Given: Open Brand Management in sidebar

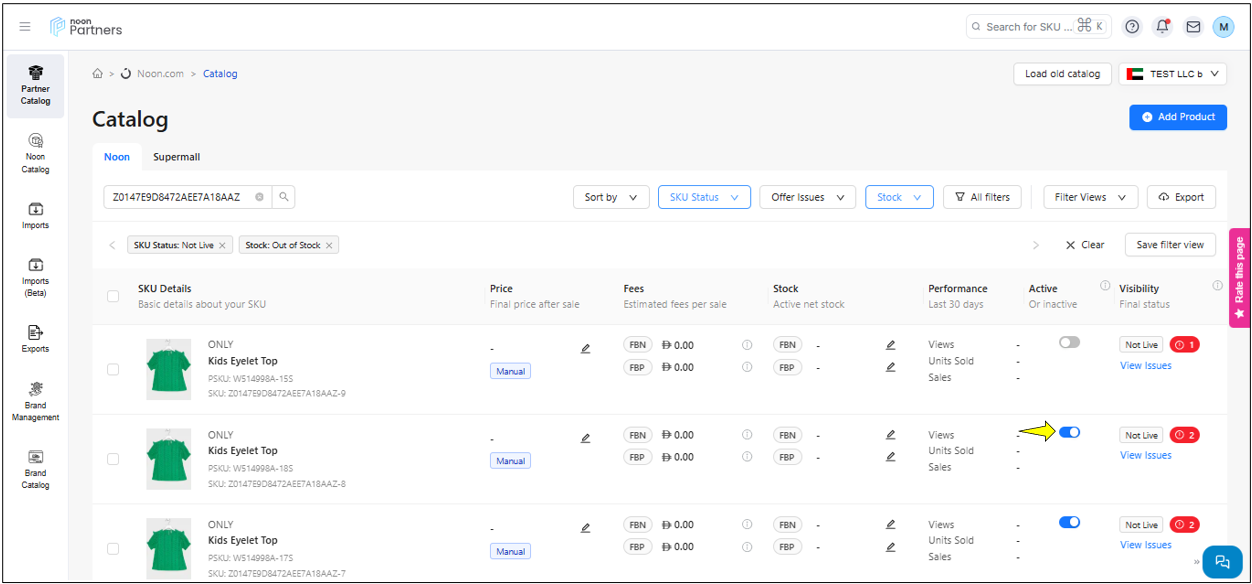Looking at the screenshot, I should 35,400.
